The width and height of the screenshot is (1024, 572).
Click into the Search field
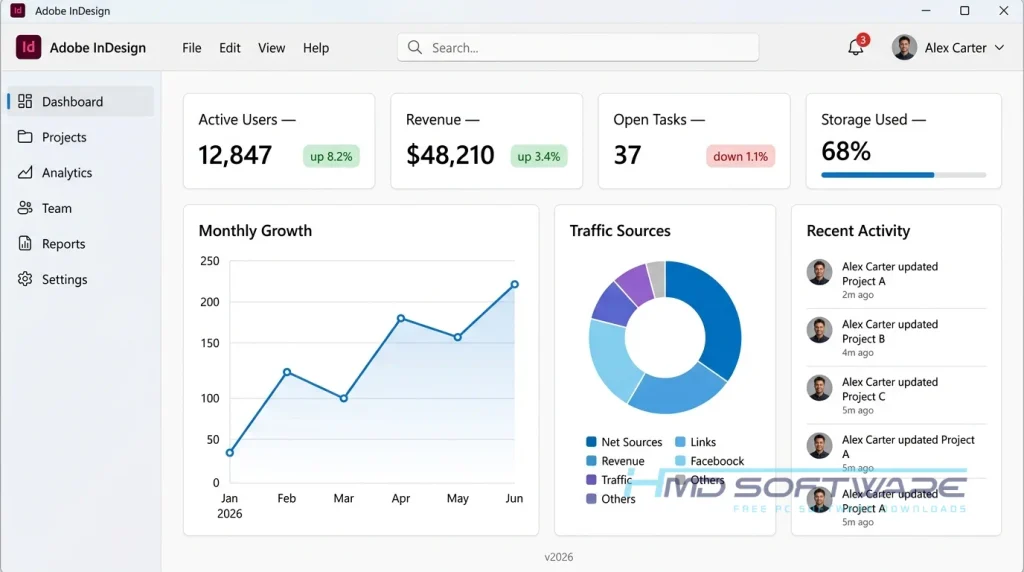pos(578,47)
